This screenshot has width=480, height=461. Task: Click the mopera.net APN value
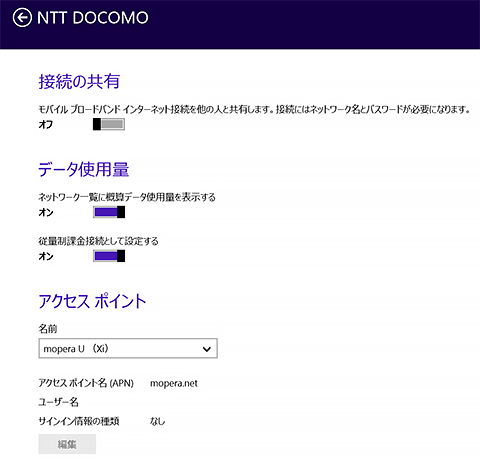click(174, 383)
